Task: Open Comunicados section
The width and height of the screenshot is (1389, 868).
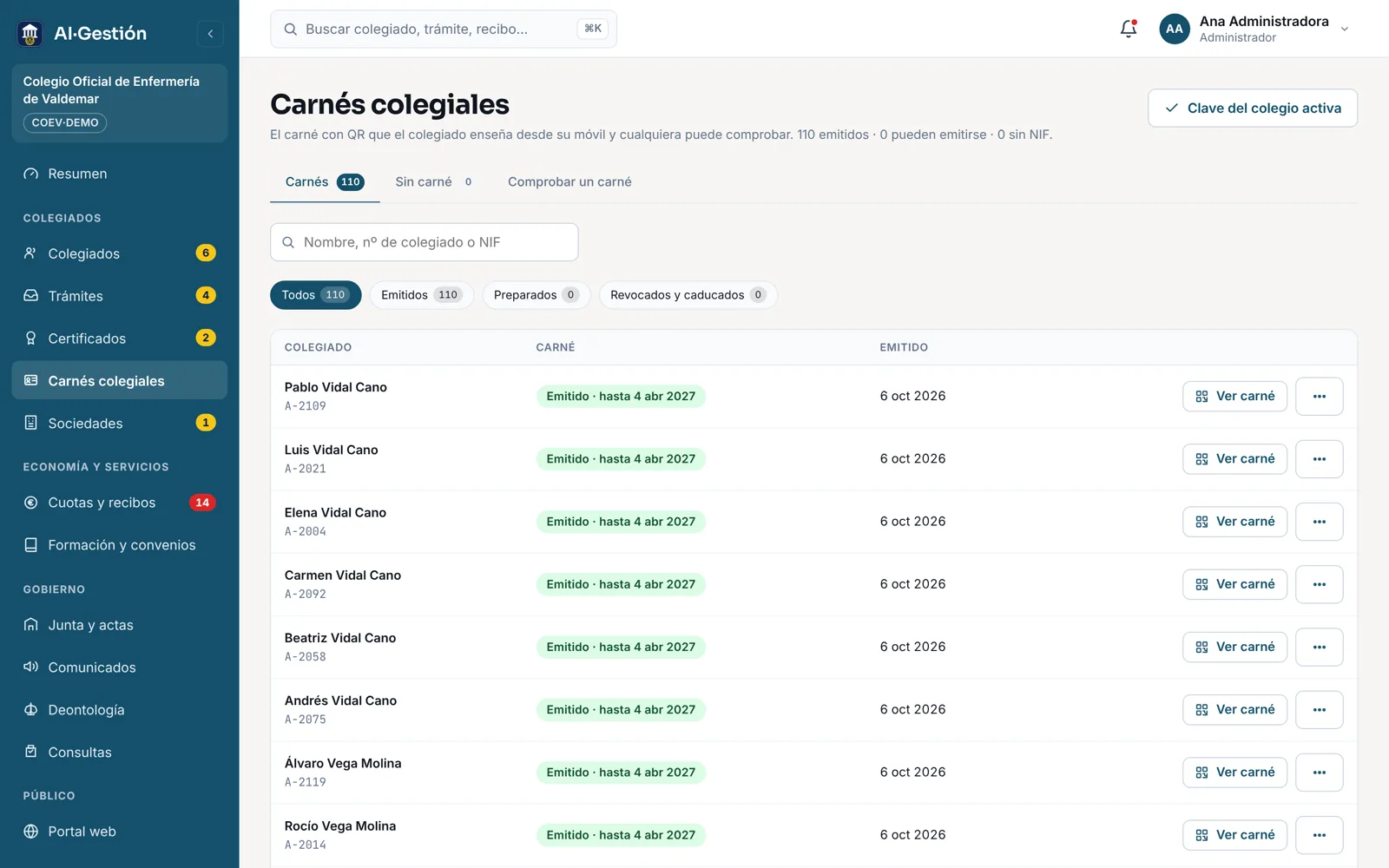Action: 120,667
